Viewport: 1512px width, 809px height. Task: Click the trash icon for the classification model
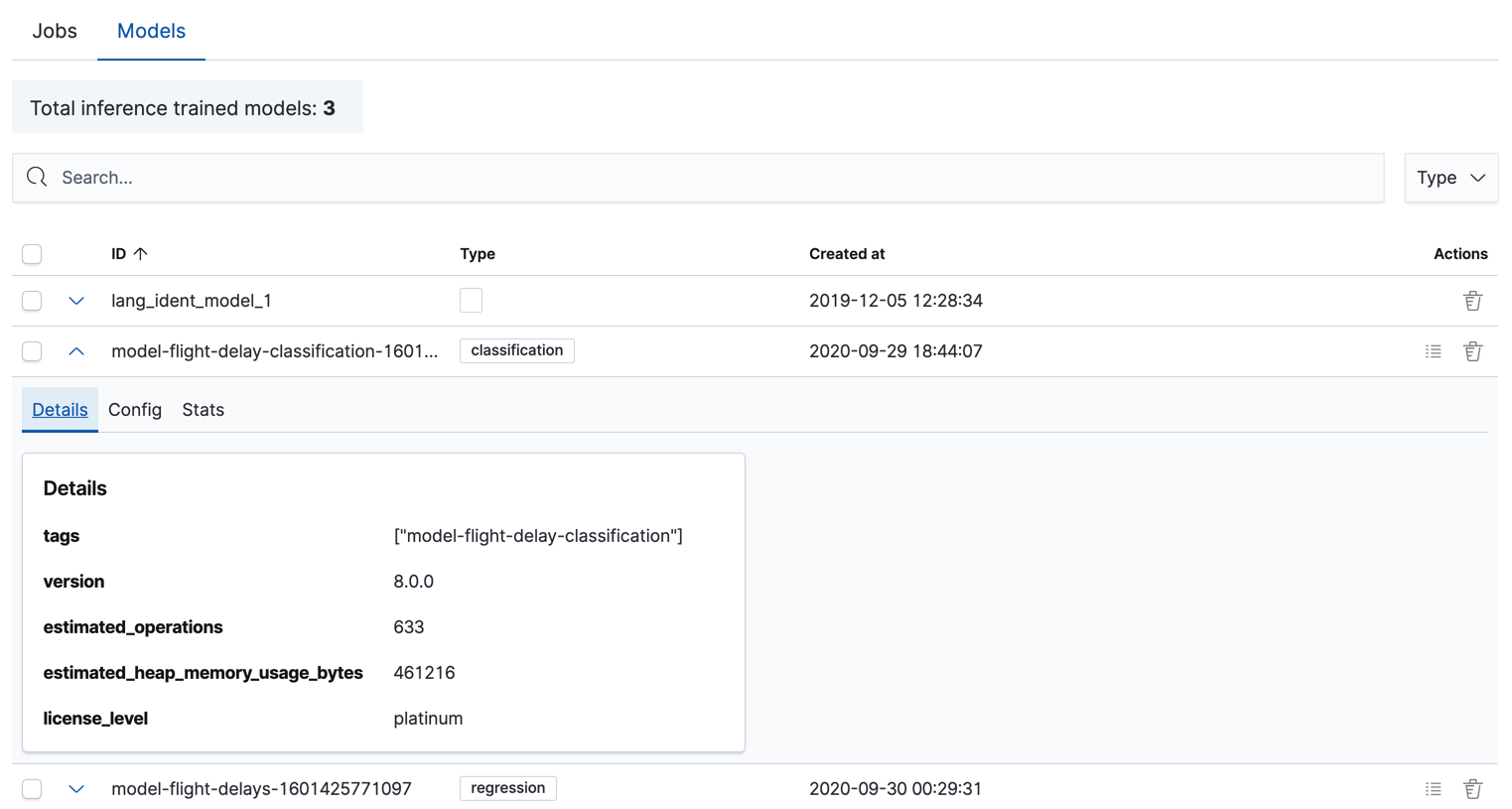point(1472,350)
